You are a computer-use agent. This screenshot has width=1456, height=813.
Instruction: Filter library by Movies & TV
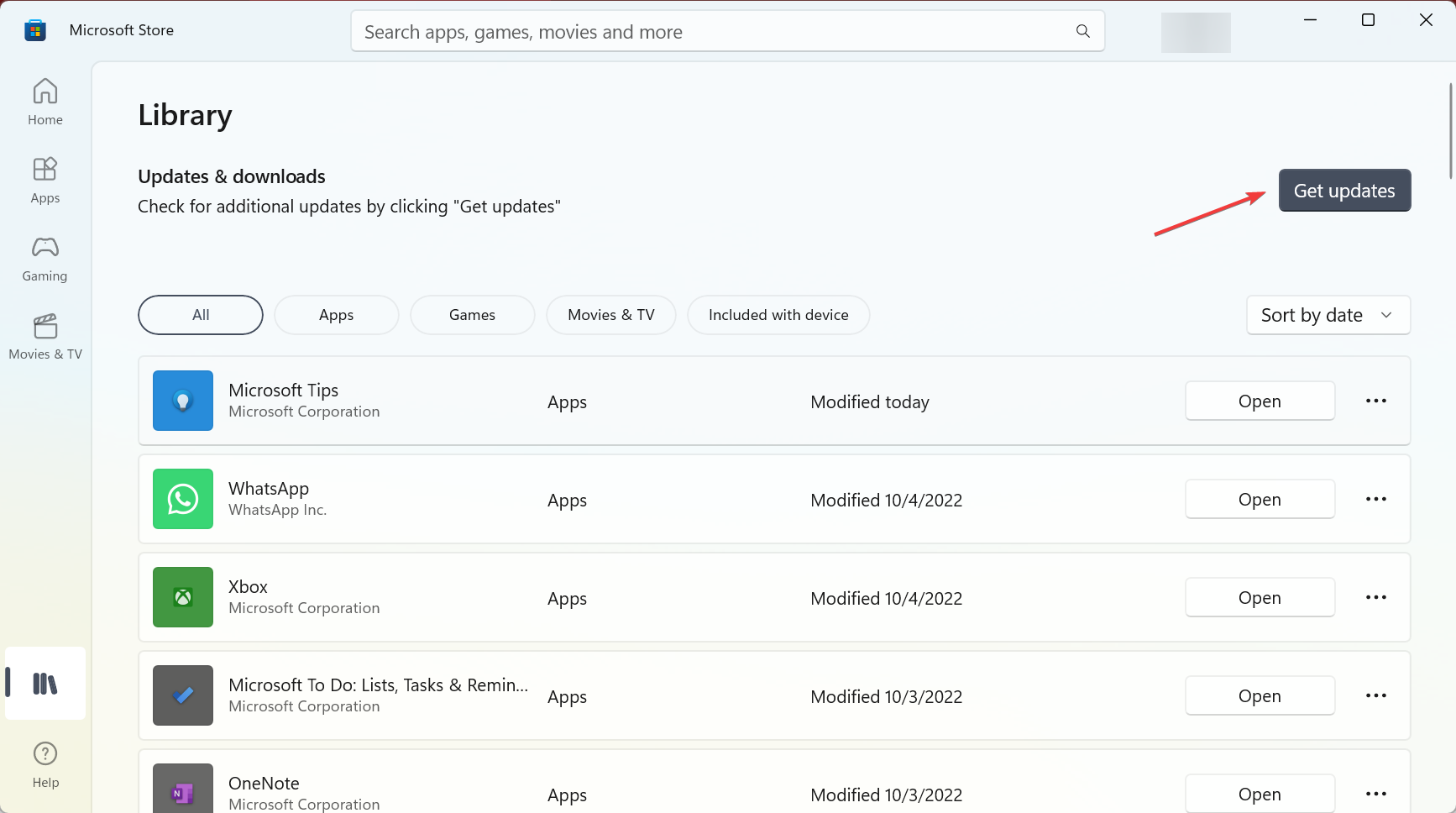click(x=611, y=315)
